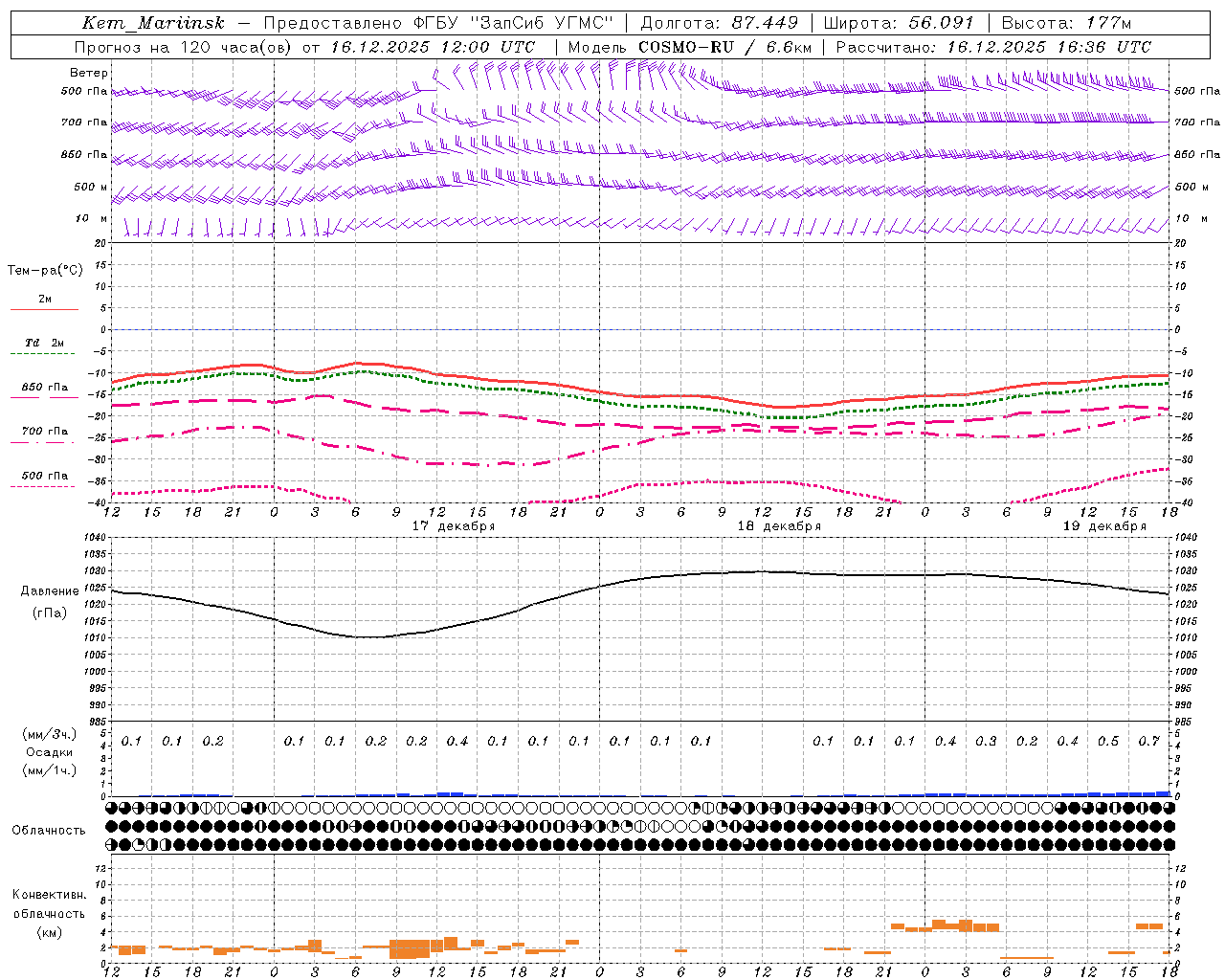This screenshot has height=980, width=1225.
Task: Click the 0.3 precipitation value
Action: point(986,741)
